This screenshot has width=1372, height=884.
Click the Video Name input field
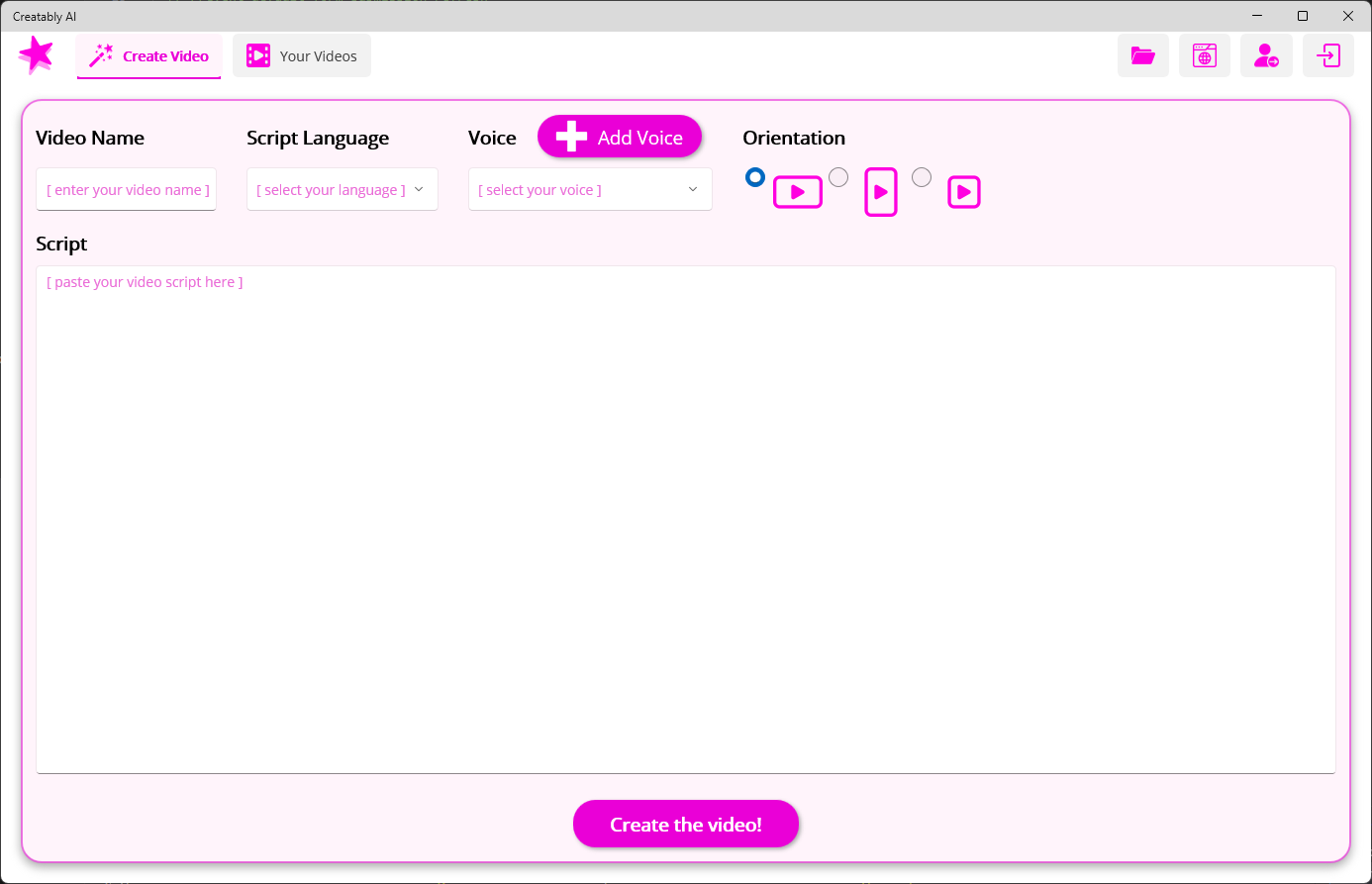[126, 189]
